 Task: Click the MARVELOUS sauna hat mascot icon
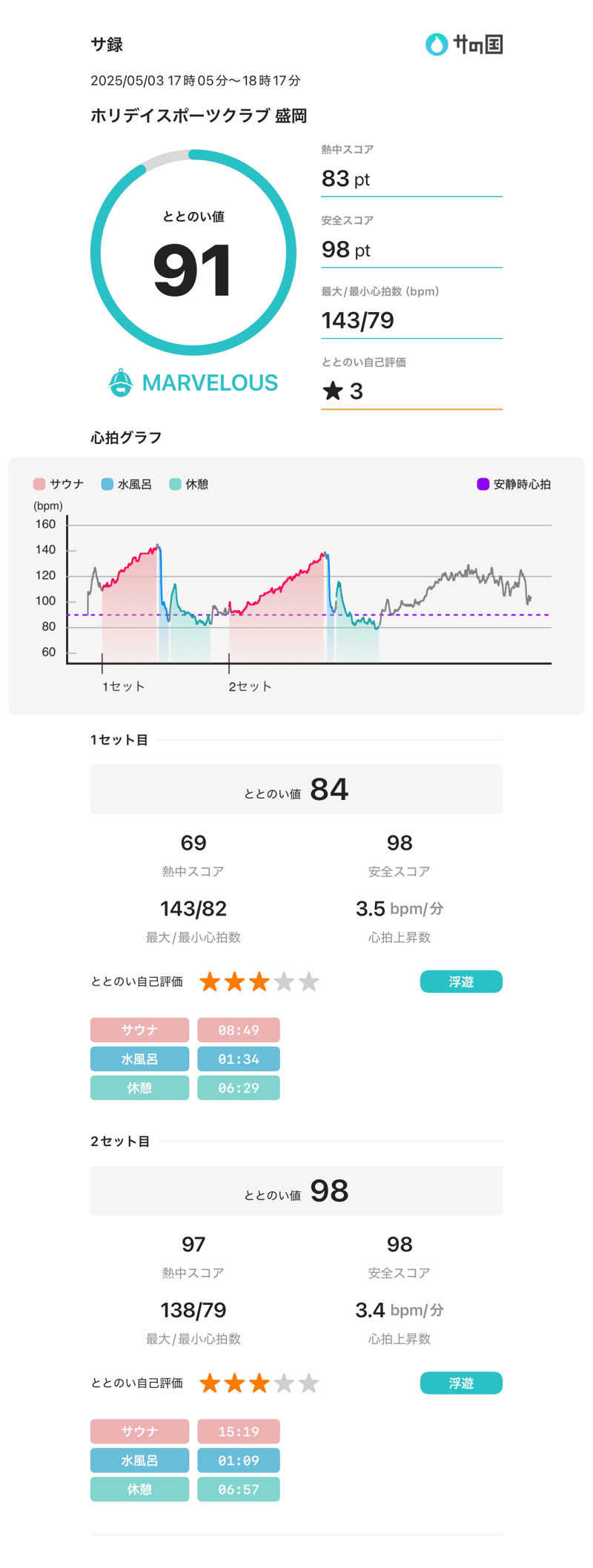coord(121,383)
